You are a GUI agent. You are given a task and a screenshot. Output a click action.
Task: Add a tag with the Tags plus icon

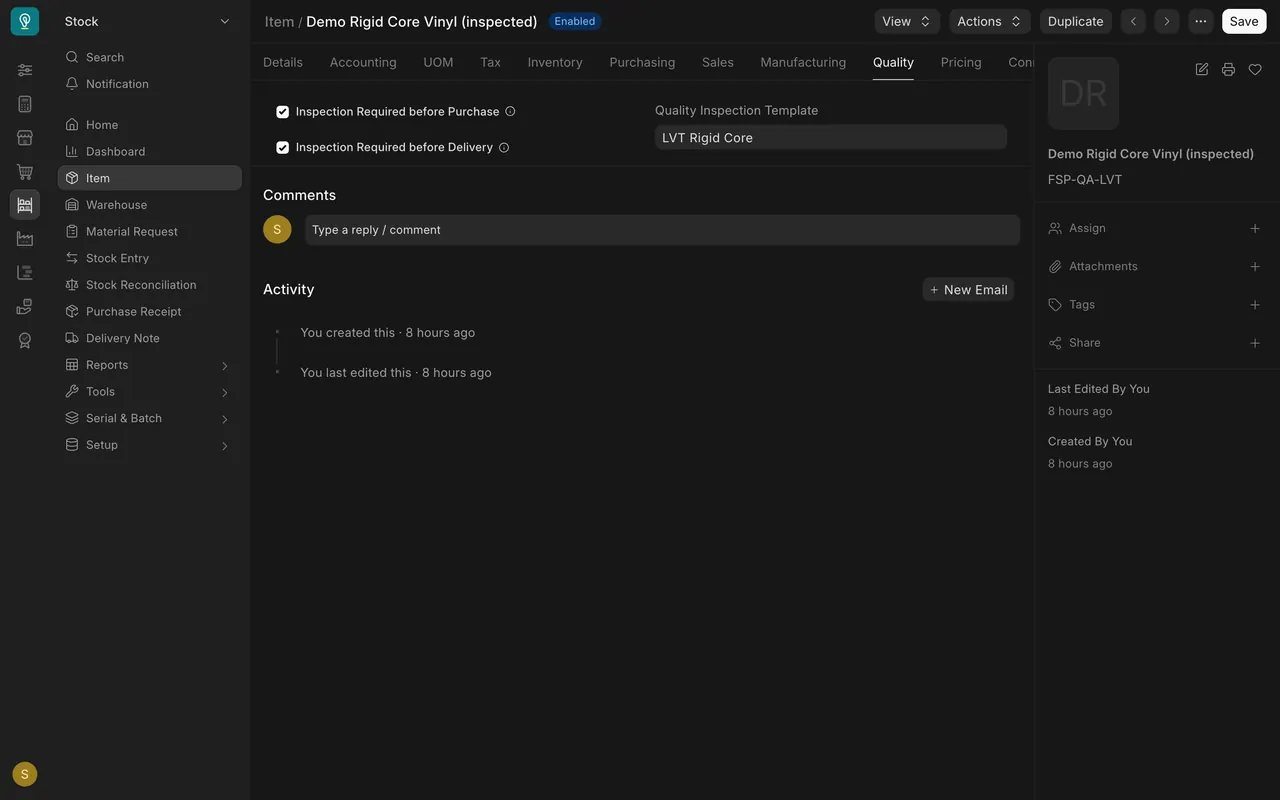pos(1255,305)
